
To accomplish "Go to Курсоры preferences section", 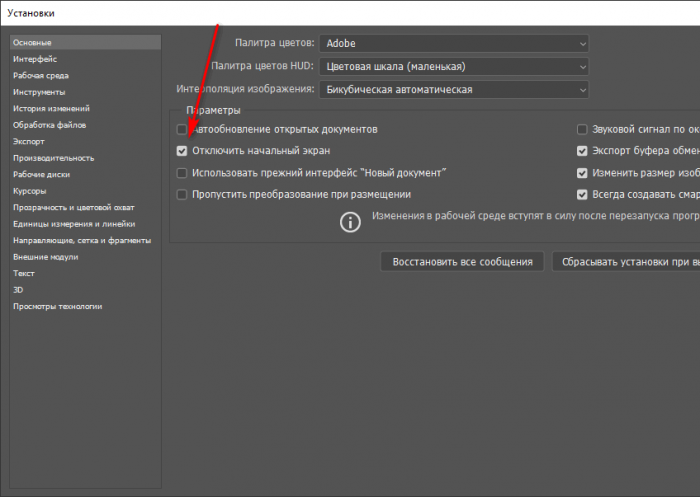I will point(29,191).
